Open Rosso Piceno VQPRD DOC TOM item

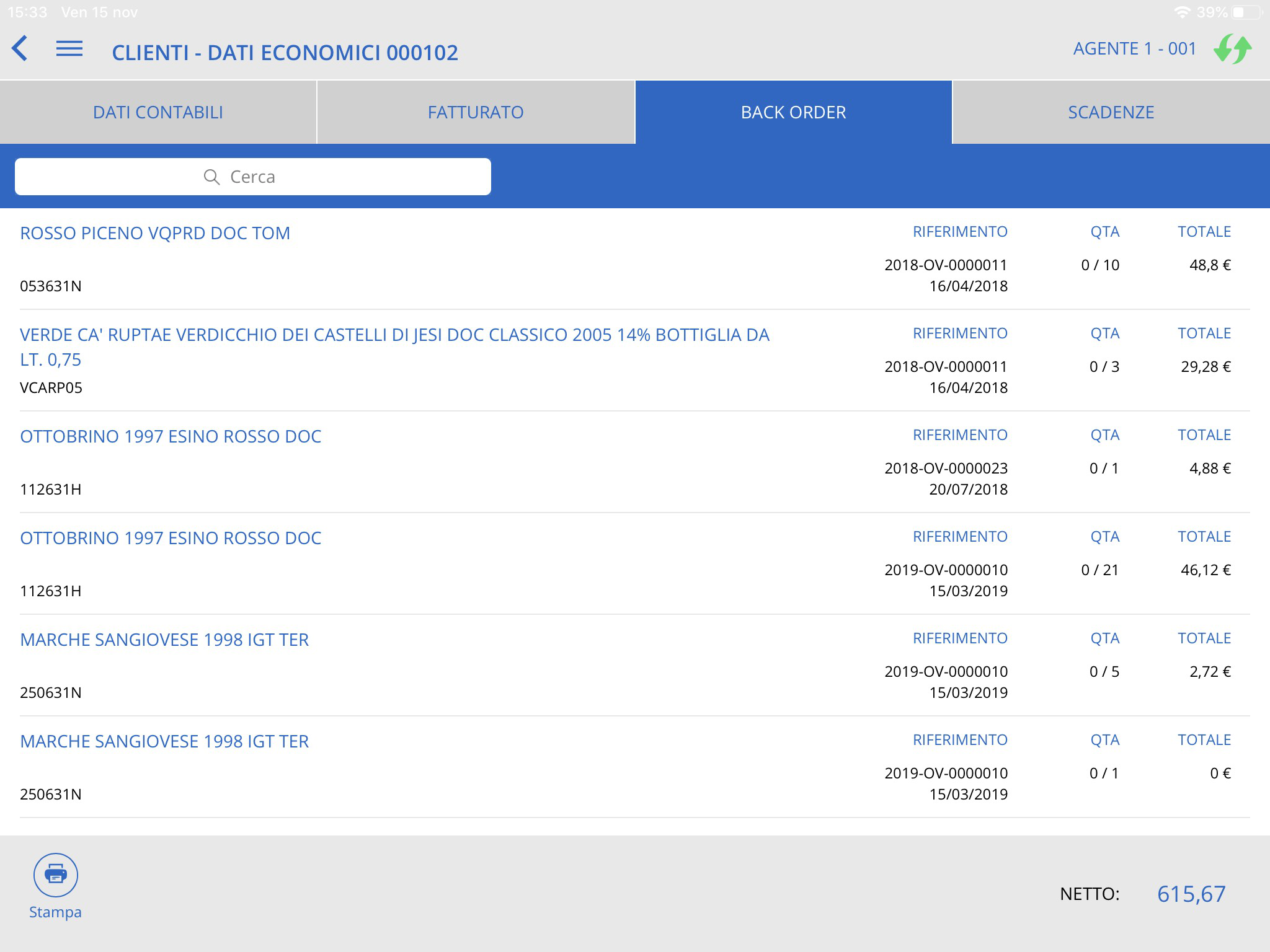(155, 234)
